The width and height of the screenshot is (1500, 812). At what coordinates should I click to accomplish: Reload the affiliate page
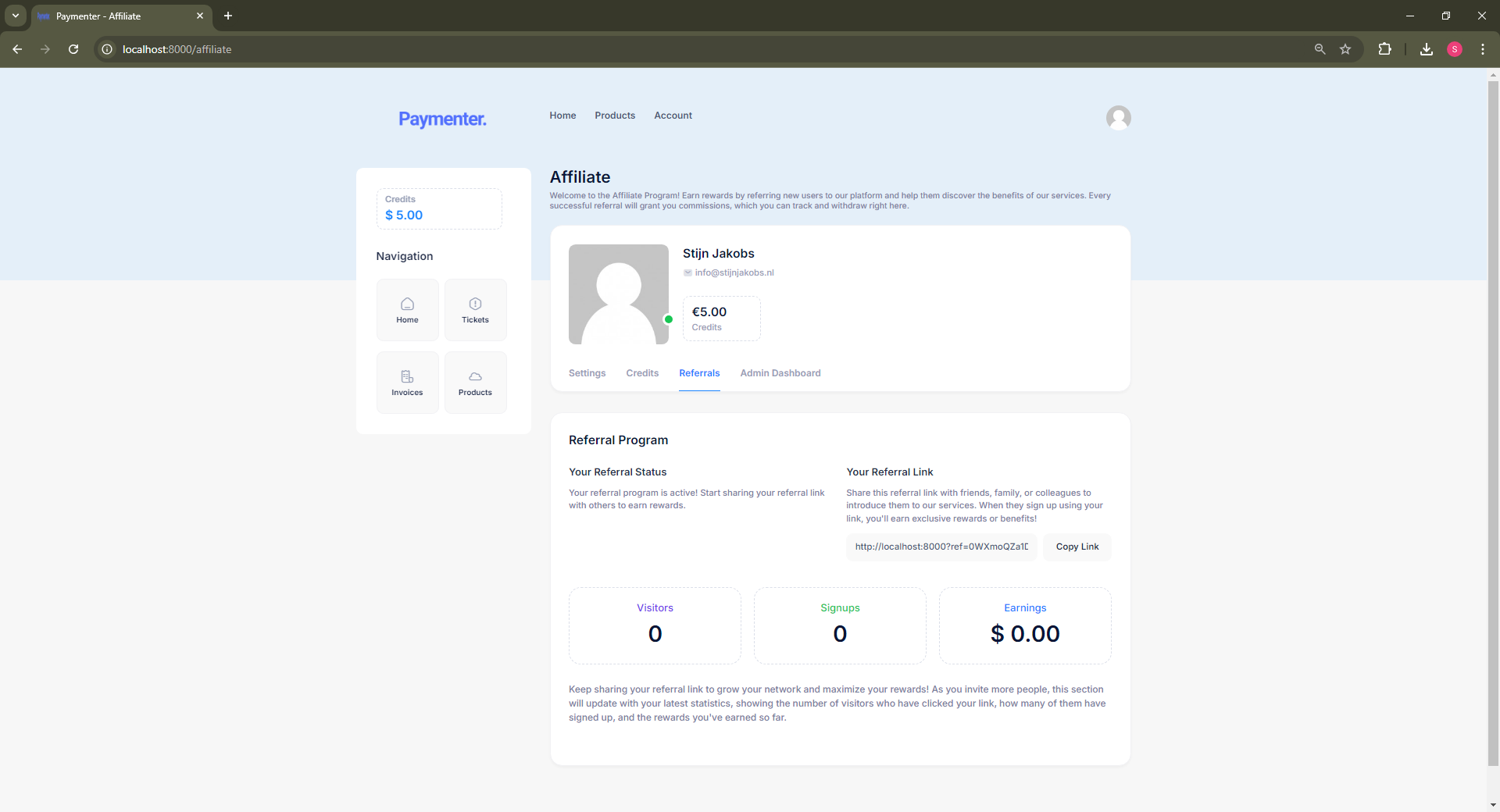click(73, 49)
